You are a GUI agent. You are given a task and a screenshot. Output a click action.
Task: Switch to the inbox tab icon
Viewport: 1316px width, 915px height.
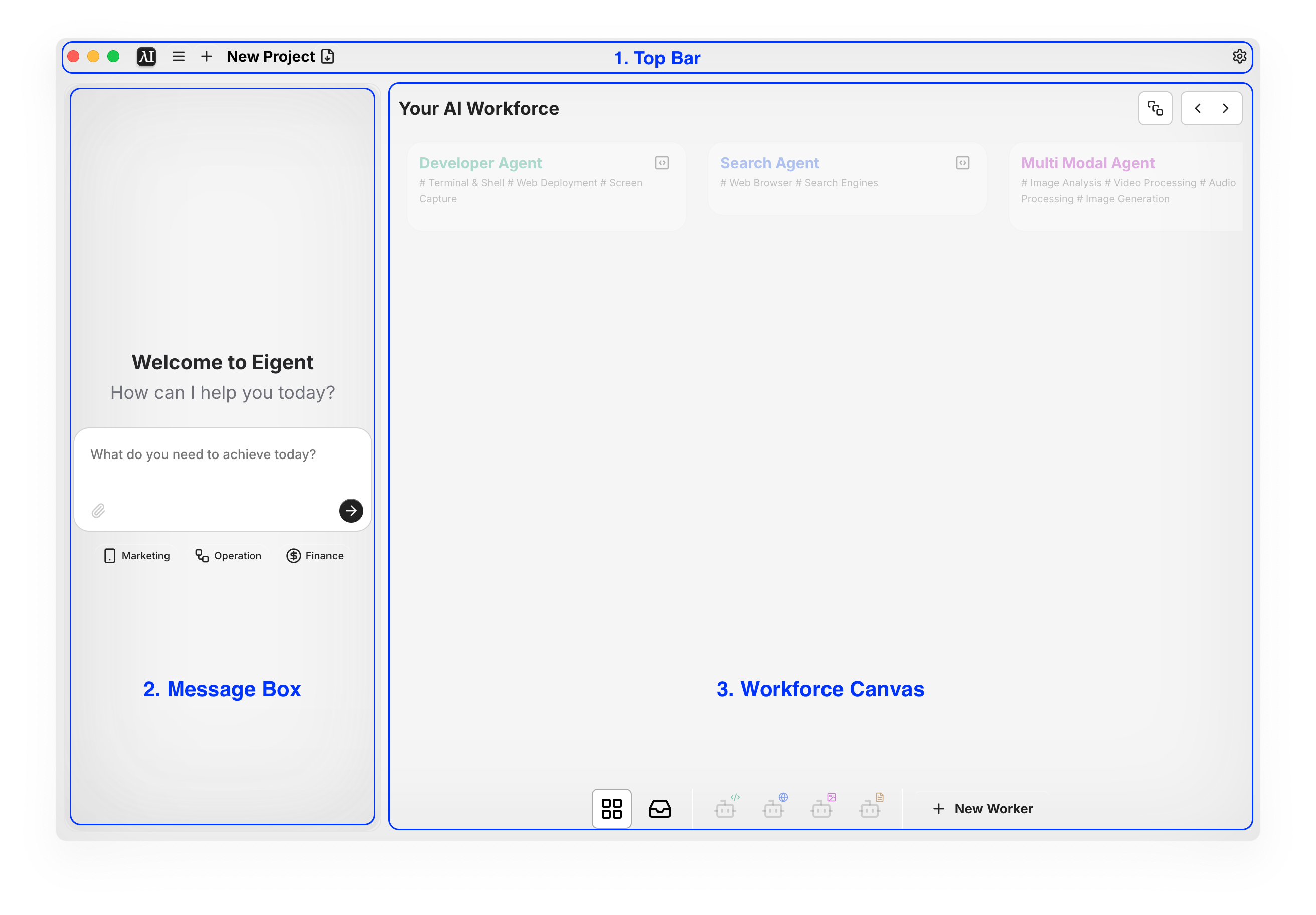[x=660, y=809]
